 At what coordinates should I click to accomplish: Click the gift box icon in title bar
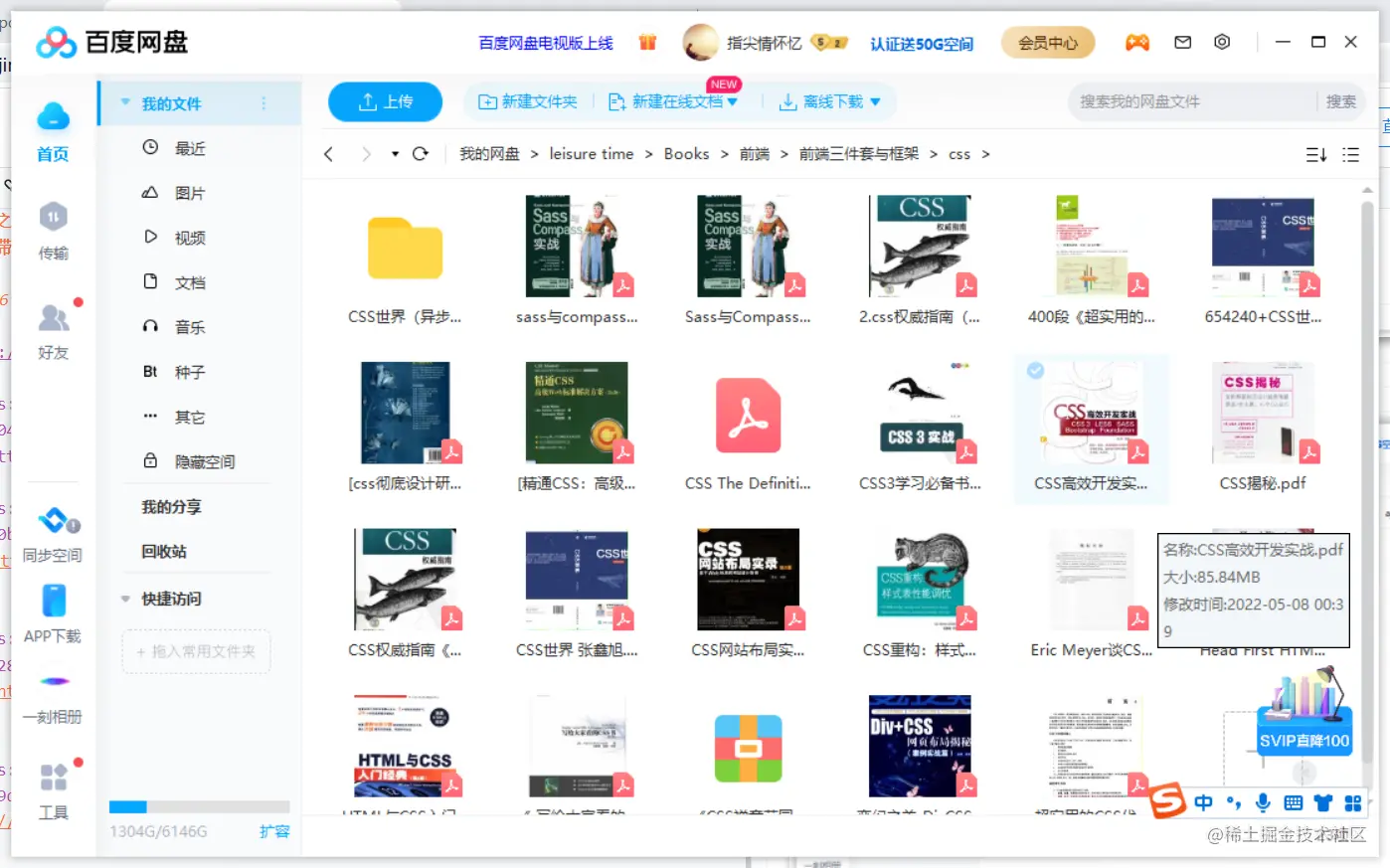point(647,42)
